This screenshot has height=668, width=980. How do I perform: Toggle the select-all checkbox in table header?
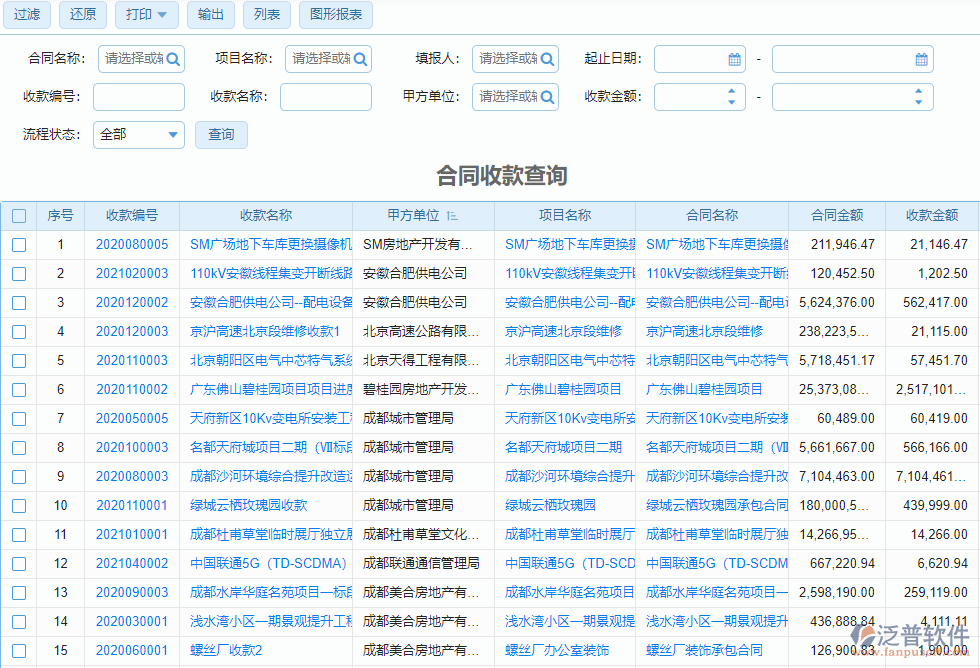18,216
